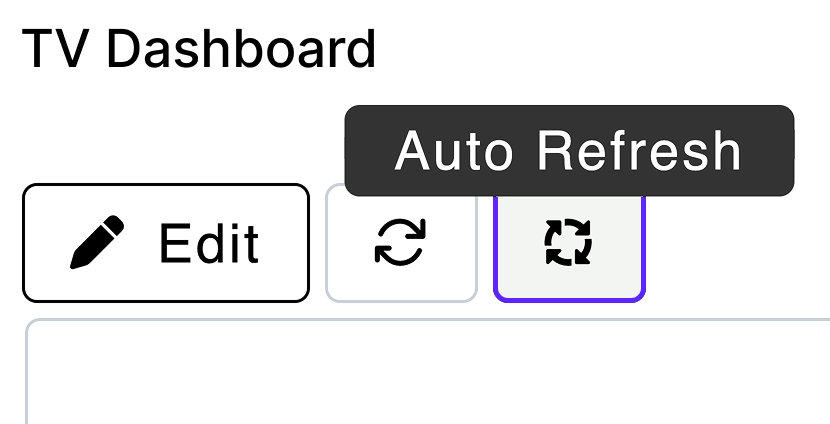This screenshot has height=424, width=830.
Task: Click the empty dashboard panel below the toolbar
Action: tap(430, 375)
